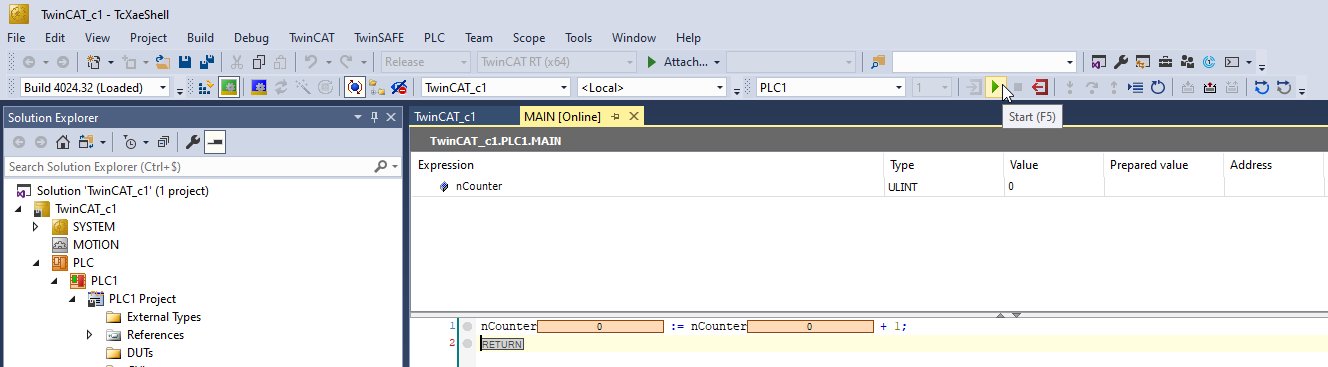Click the Save All double-disk icon

(207, 61)
